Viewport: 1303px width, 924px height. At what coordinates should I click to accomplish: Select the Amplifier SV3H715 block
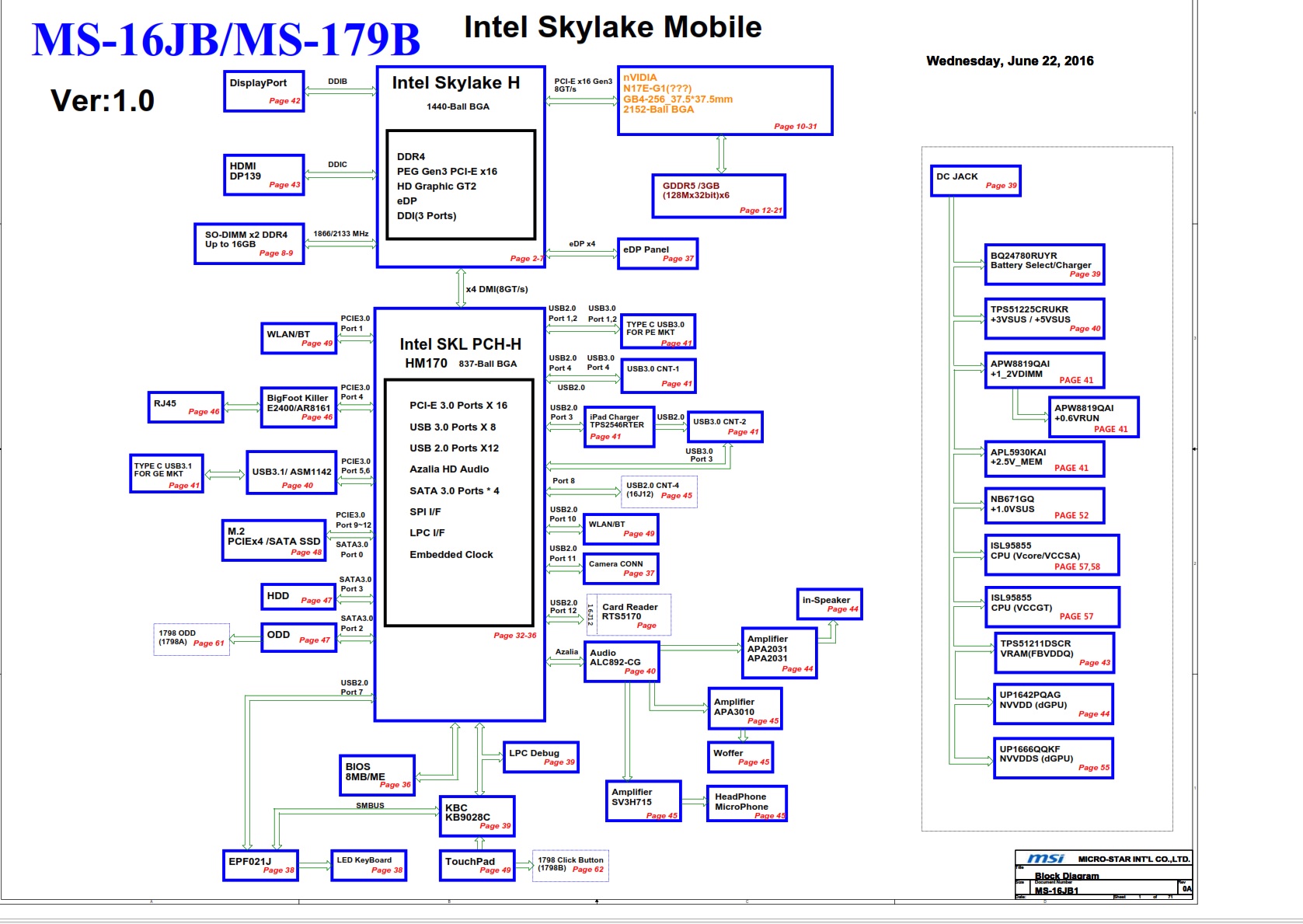click(644, 801)
